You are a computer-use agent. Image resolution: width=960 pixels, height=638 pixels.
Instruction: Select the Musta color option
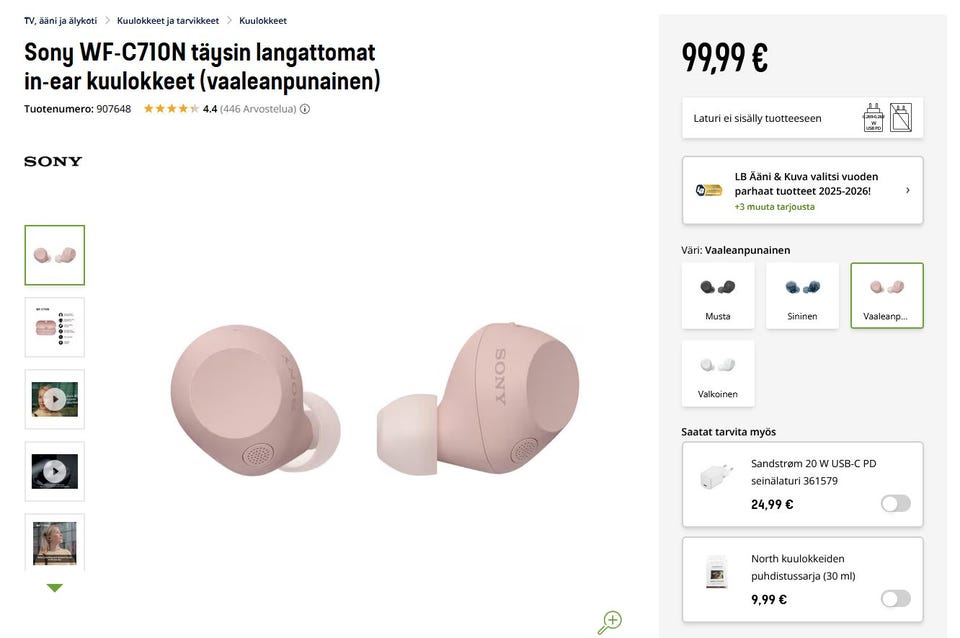coord(718,296)
